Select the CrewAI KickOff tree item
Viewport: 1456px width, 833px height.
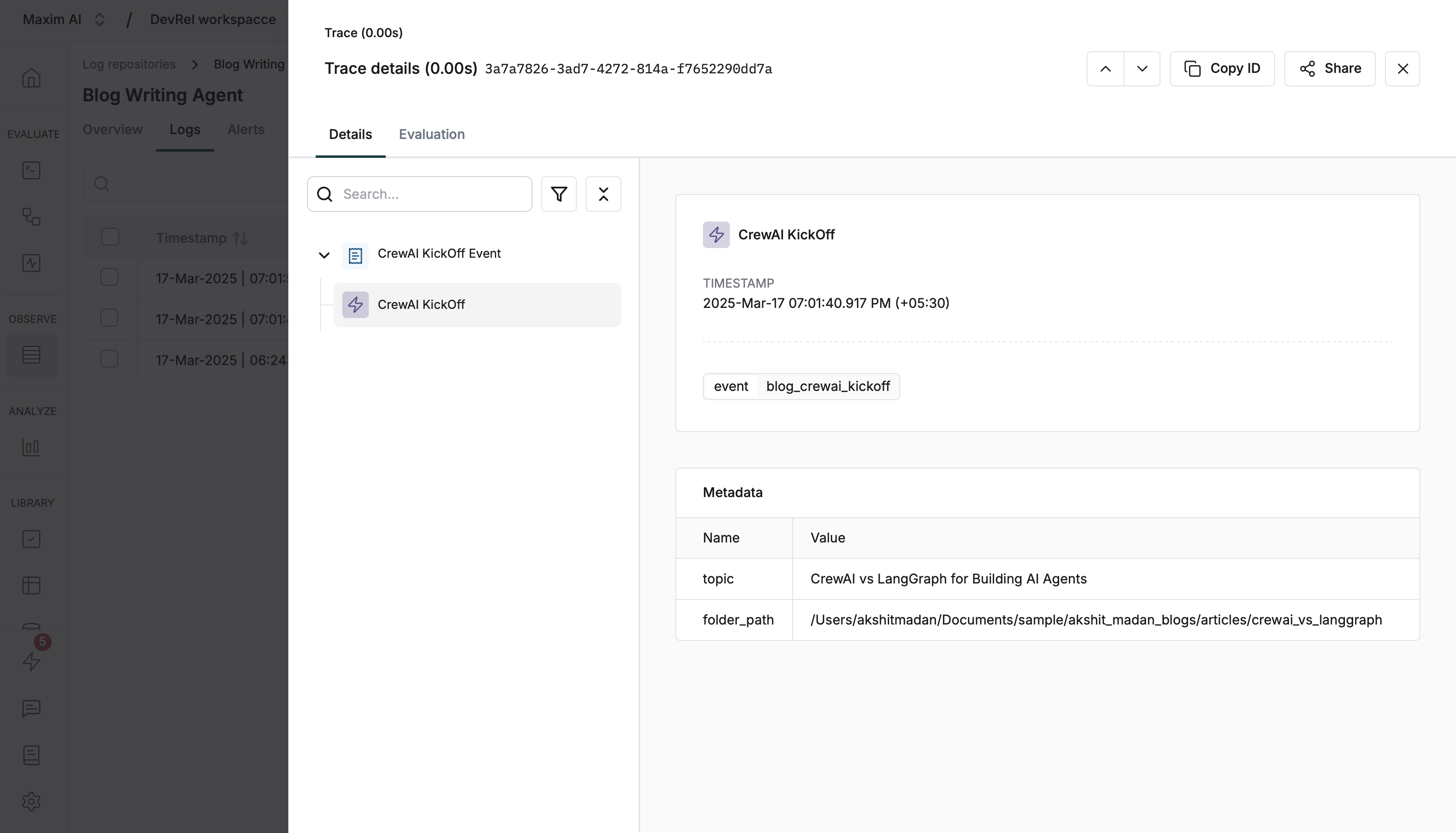tap(477, 305)
